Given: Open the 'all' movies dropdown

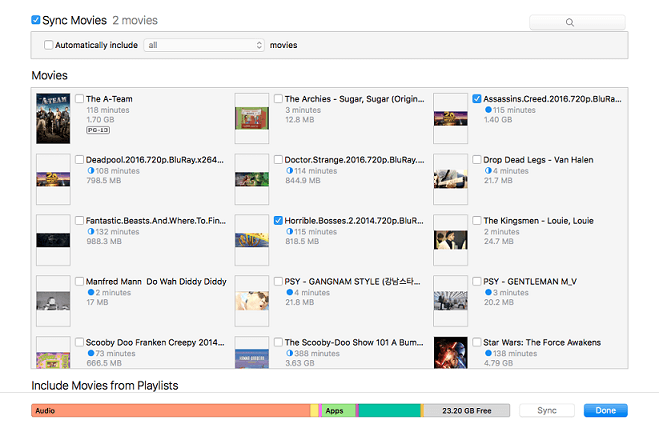Looking at the screenshot, I should pos(204,45).
